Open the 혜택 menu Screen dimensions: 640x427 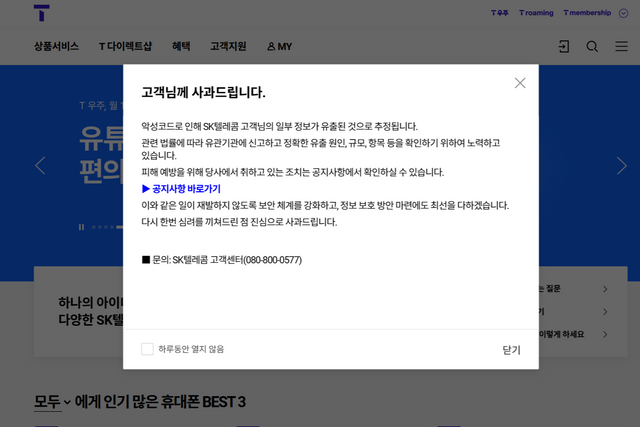click(x=181, y=46)
